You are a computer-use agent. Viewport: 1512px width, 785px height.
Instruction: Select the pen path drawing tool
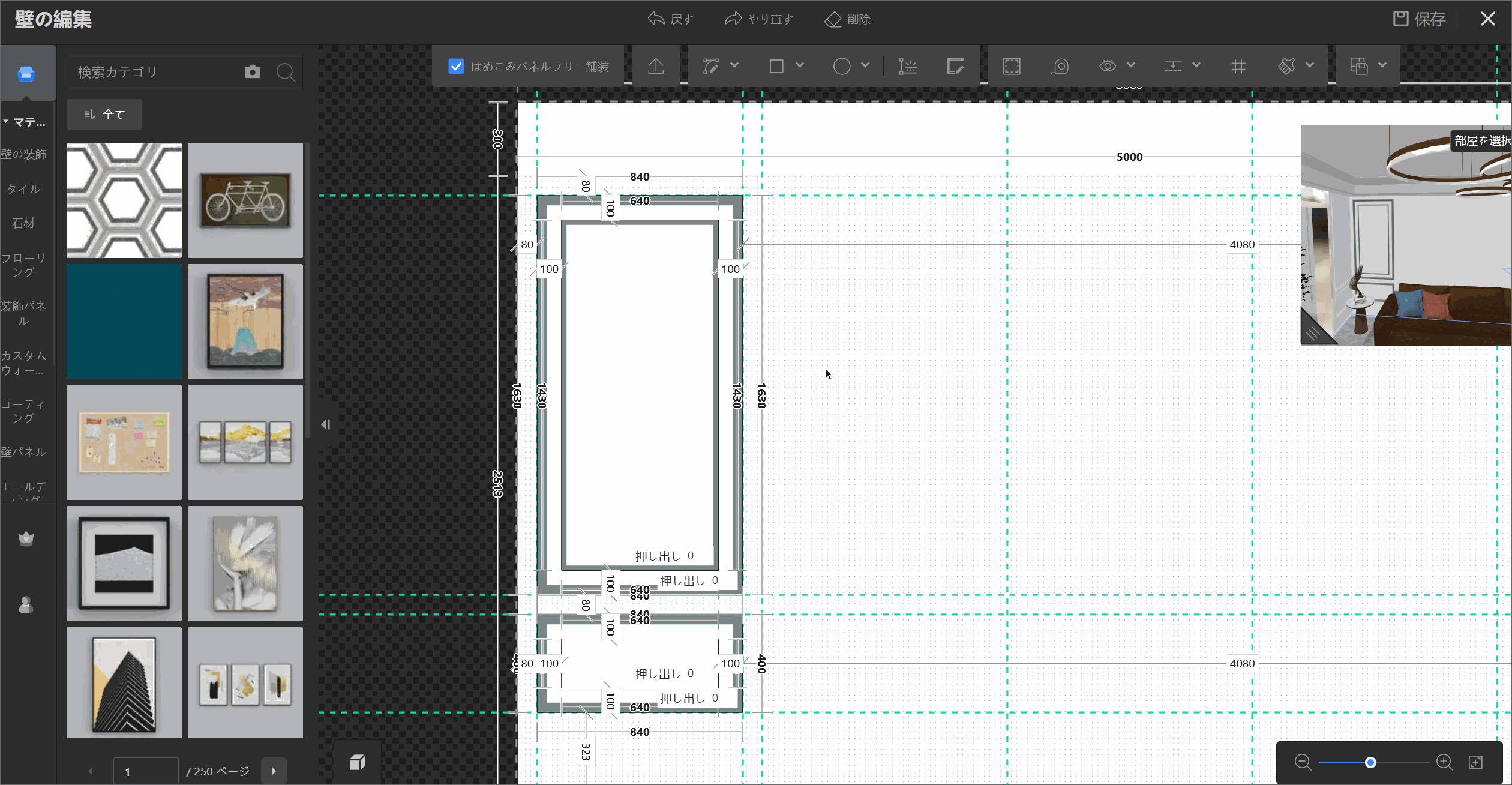pyautogui.click(x=711, y=66)
